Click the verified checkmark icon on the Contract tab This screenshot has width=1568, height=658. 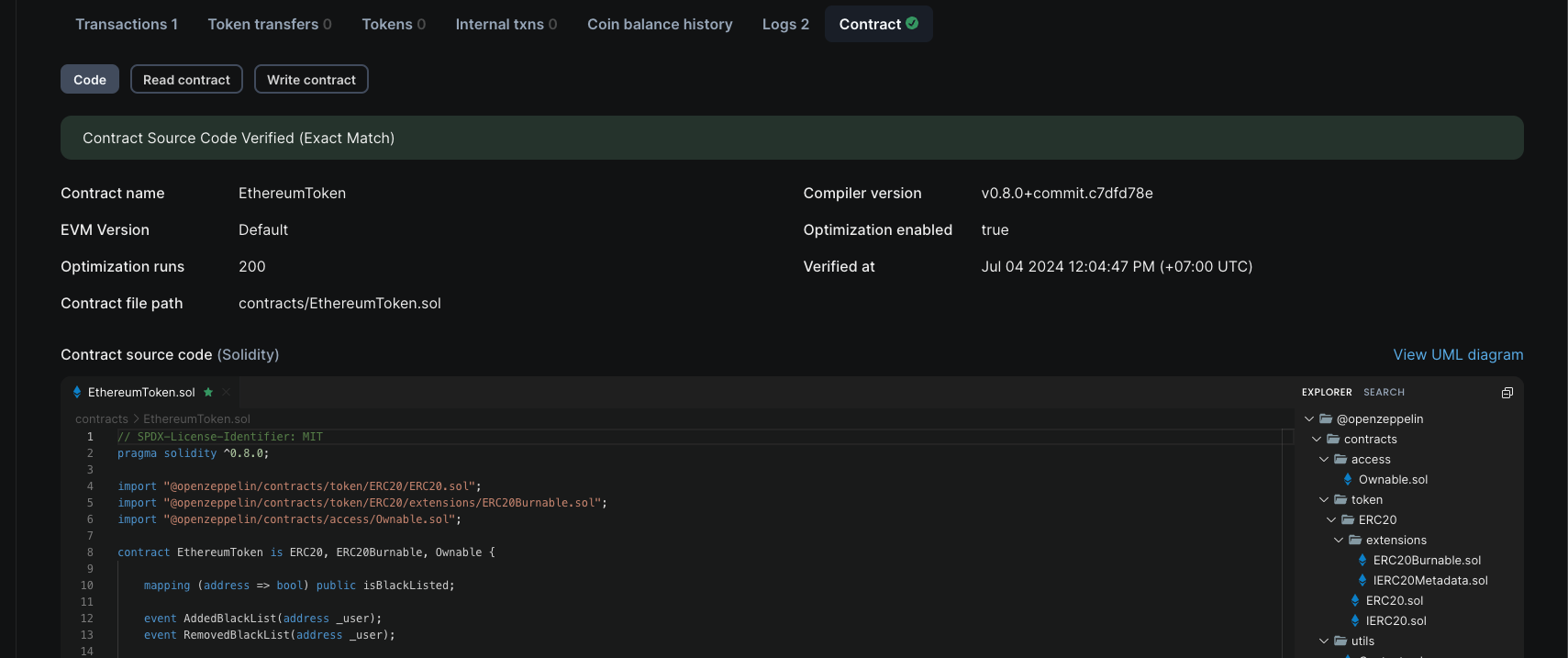(912, 23)
